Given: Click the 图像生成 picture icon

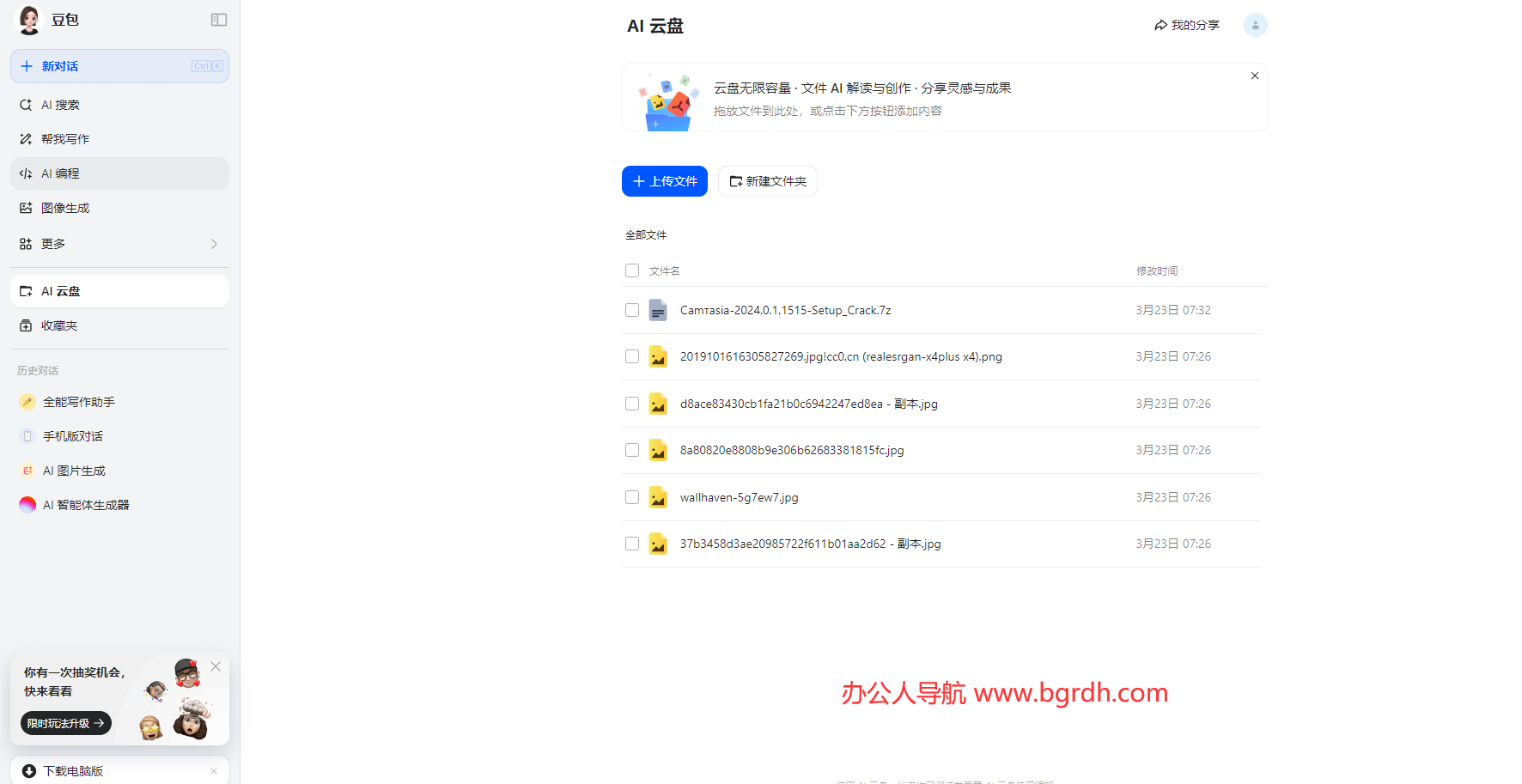Looking at the screenshot, I should (26, 208).
